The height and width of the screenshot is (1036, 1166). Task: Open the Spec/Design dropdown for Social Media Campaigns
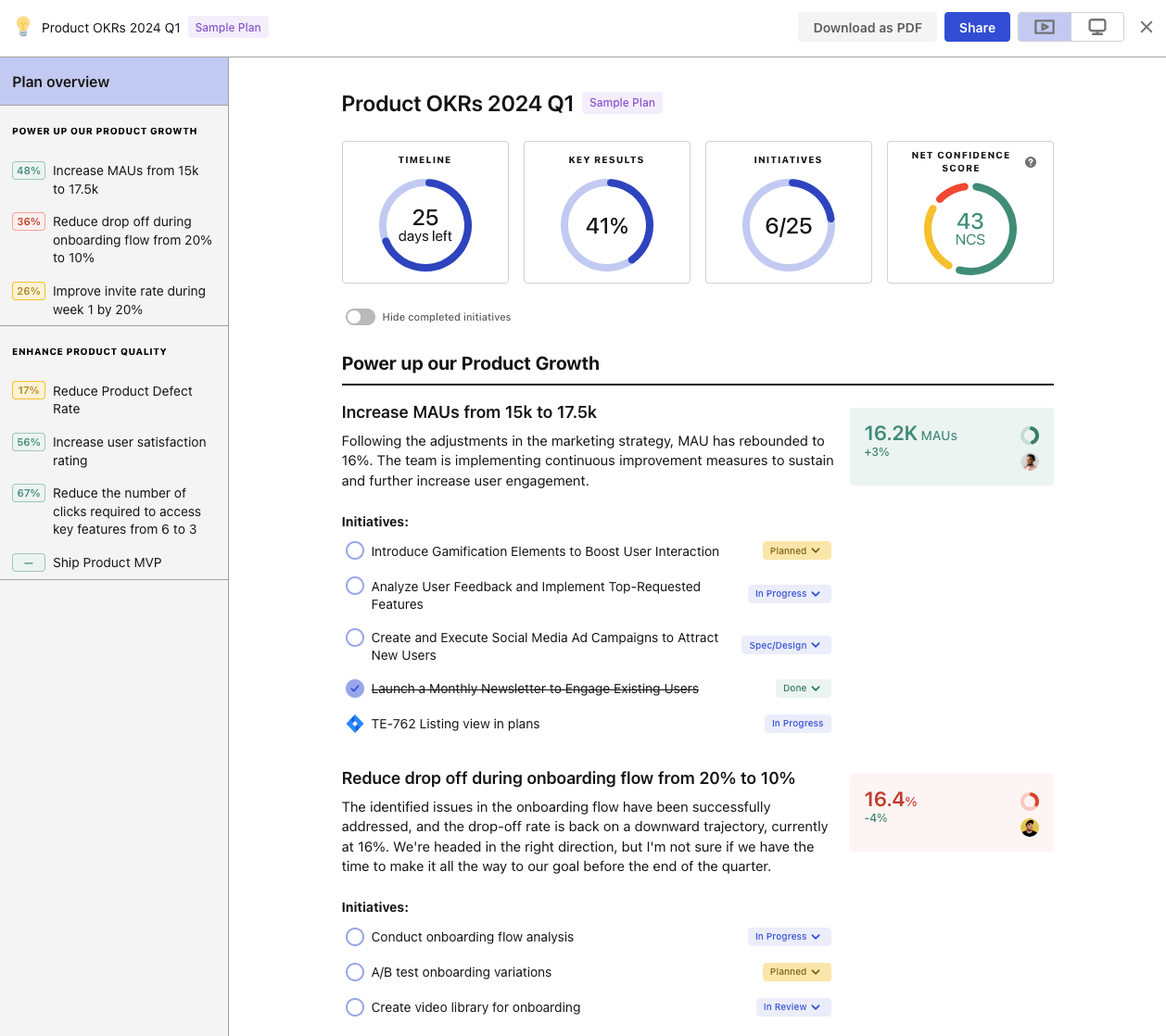click(x=785, y=645)
